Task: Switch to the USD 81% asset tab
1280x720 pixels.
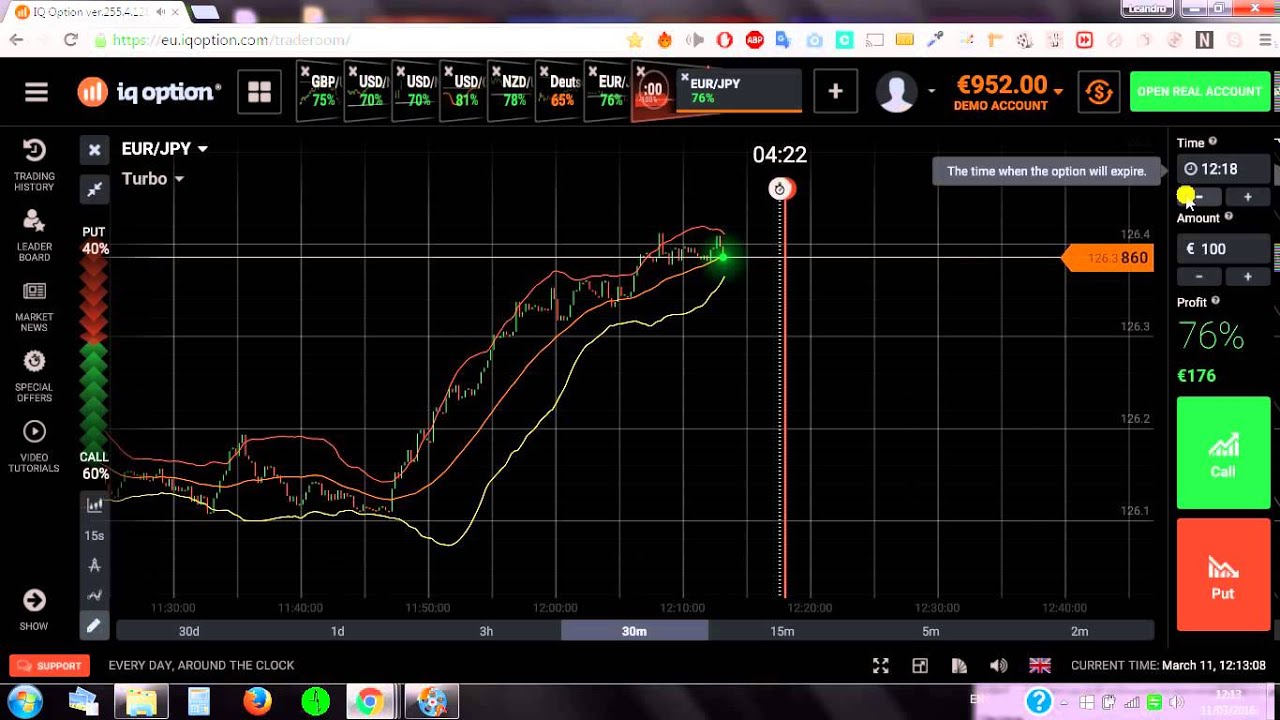Action: click(464, 92)
